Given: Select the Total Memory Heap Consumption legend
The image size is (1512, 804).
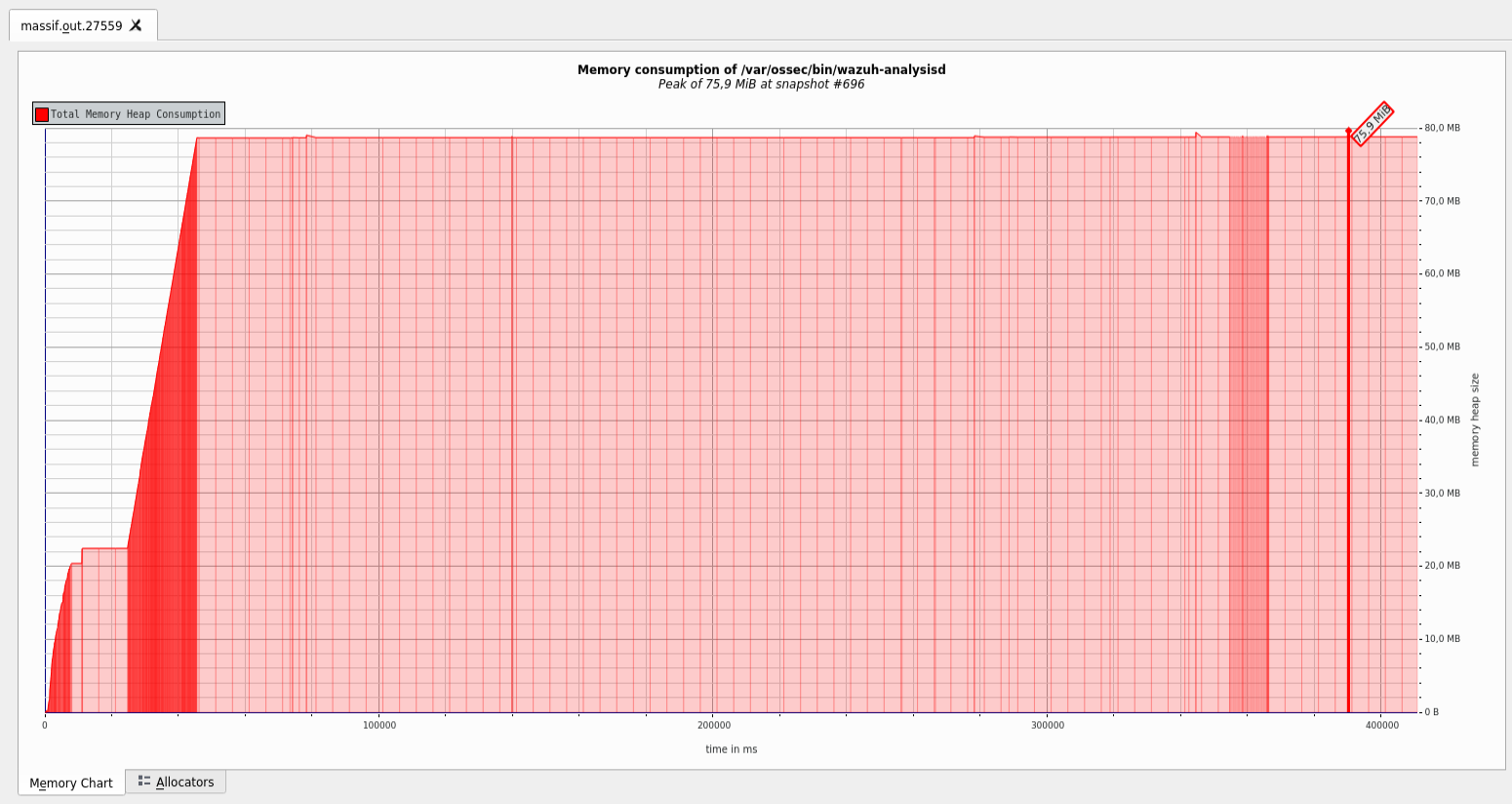Looking at the screenshot, I should pyautogui.click(x=128, y=113).
